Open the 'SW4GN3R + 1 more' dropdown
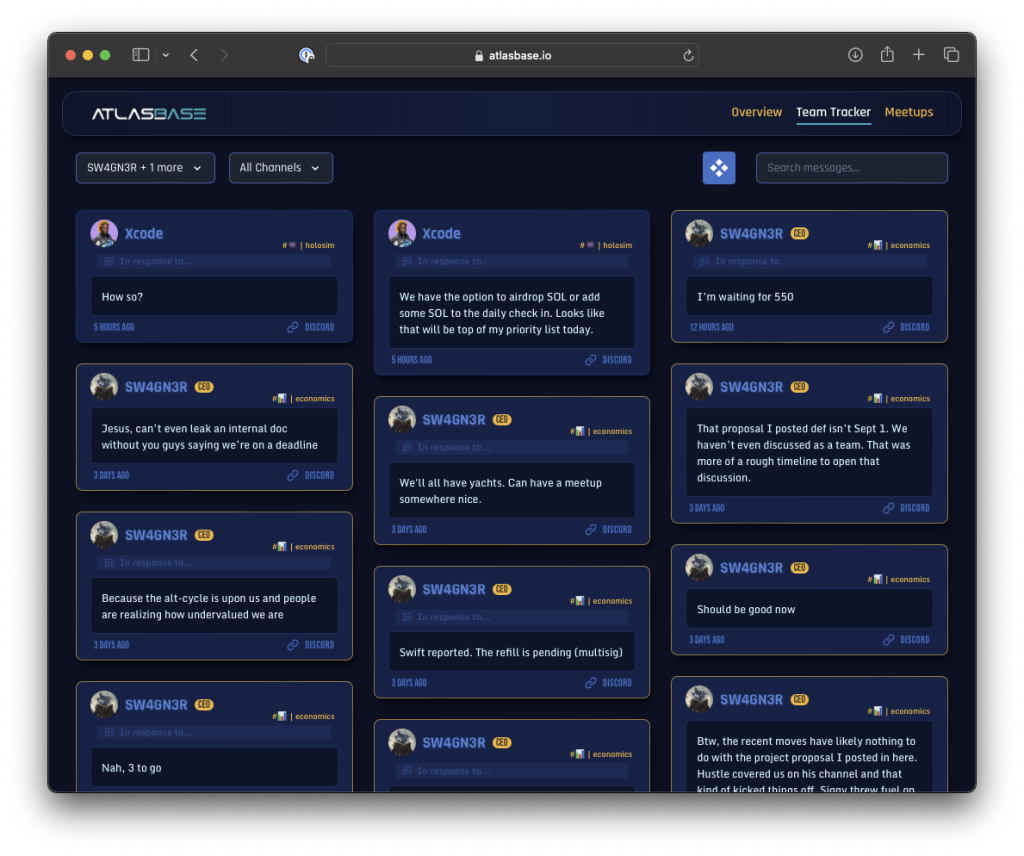The width and height of the screenshot is (1024, 856). coord(145,168)
